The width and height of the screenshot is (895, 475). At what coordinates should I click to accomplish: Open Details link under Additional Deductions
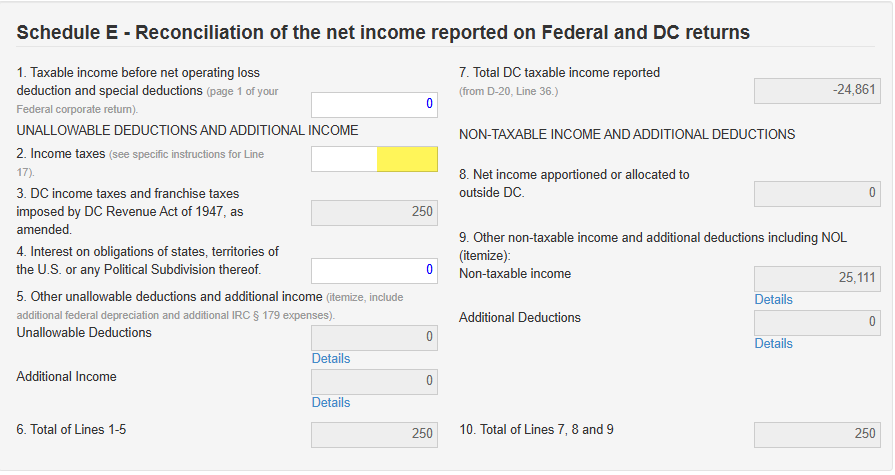[773, 344]
